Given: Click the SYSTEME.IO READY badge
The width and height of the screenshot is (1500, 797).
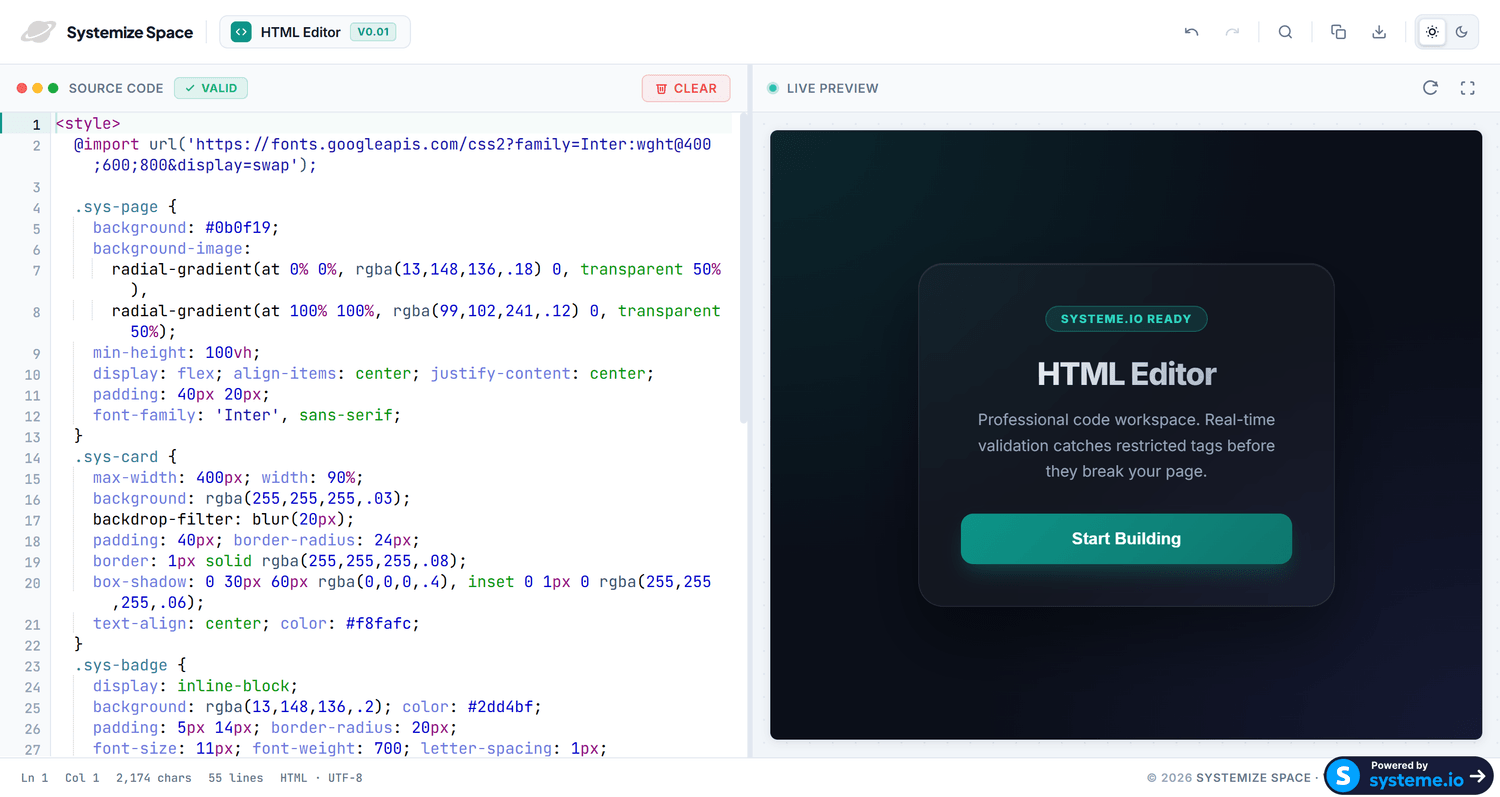Looking at the screenshot, I should tap(1126, 319).
